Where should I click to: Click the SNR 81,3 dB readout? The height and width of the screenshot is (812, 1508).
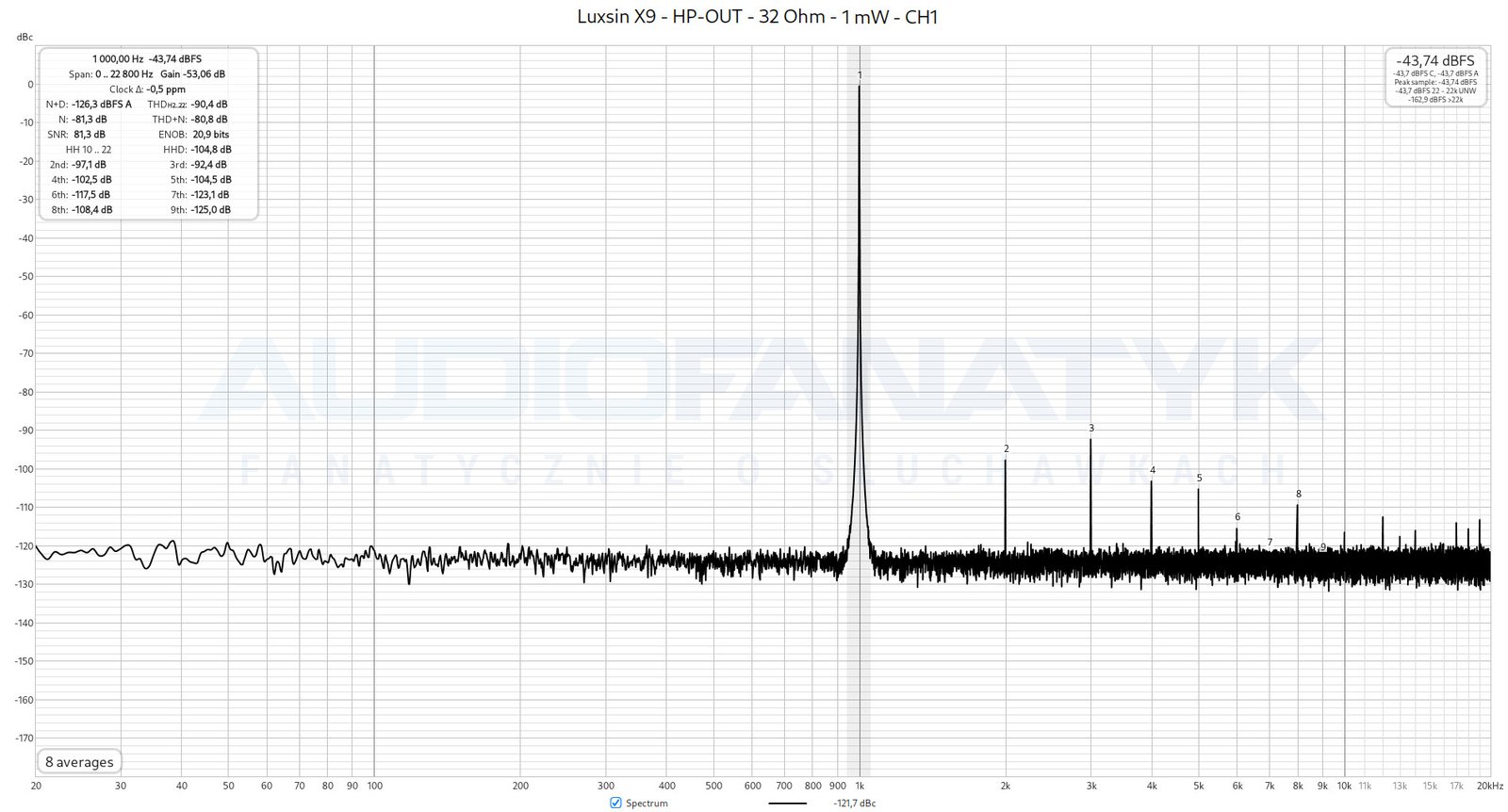tap(90, 135)
